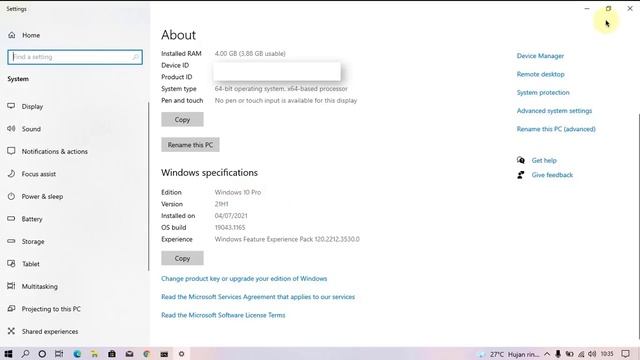640x360 pixels.
Task: Open File Explorer from taskbar
Action: 94,354
